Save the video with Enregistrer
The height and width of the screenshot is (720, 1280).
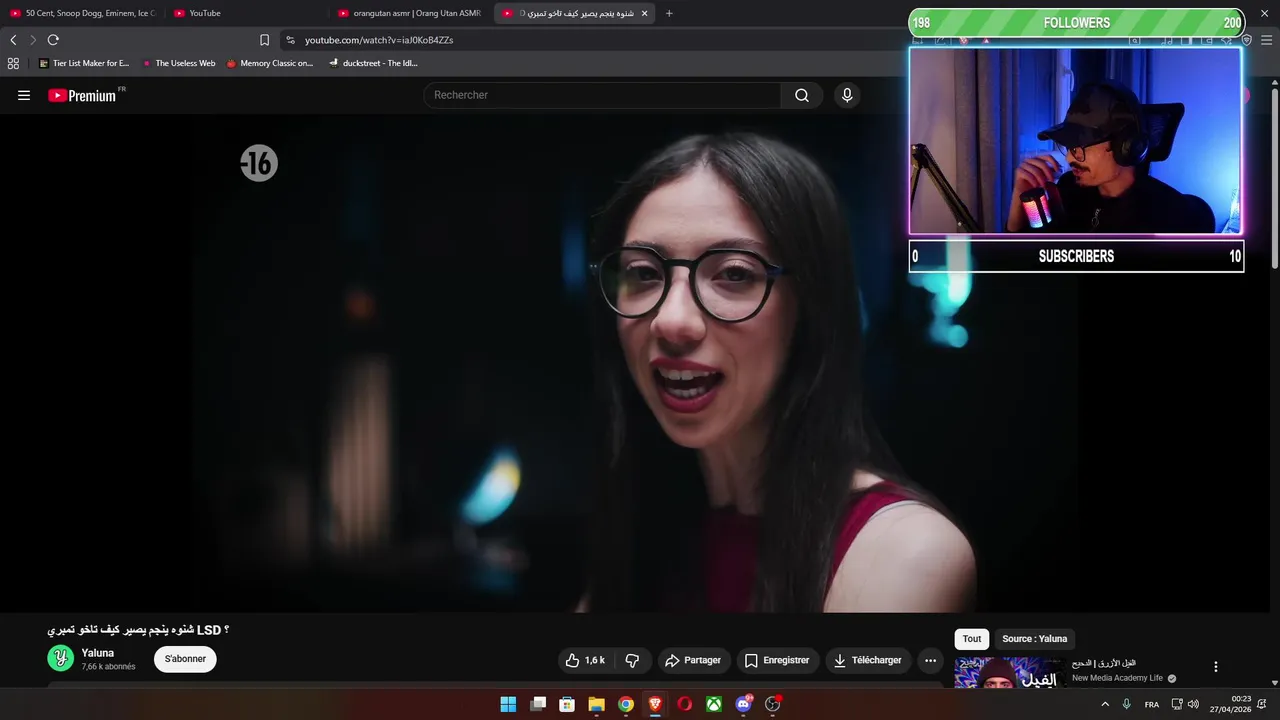[777, 660]
